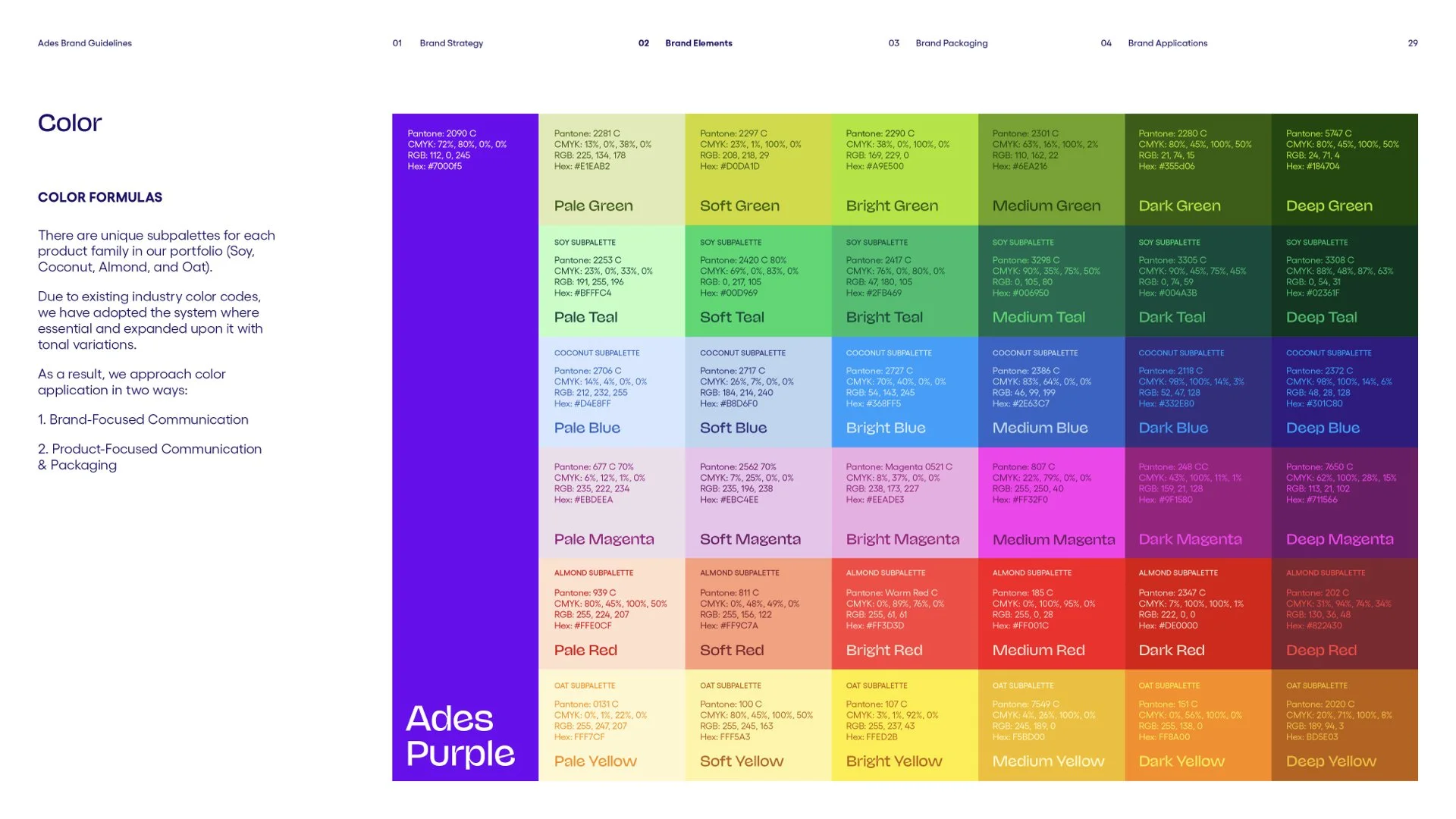Click 'Pantone: 7650 C' in Deep Magenta

click(x=1319, y=467)
